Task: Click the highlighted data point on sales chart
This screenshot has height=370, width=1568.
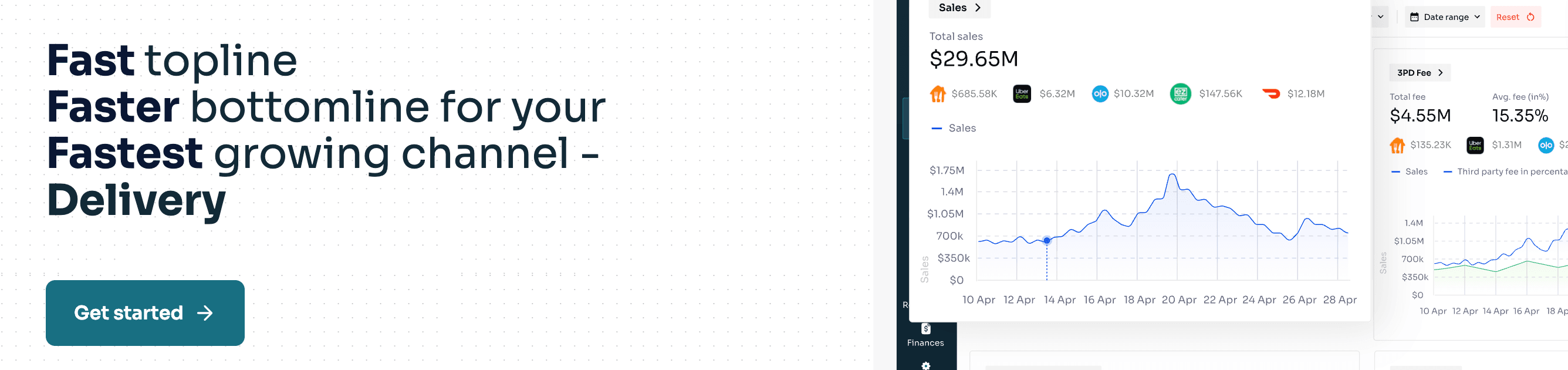Action: pos(1047,241)
